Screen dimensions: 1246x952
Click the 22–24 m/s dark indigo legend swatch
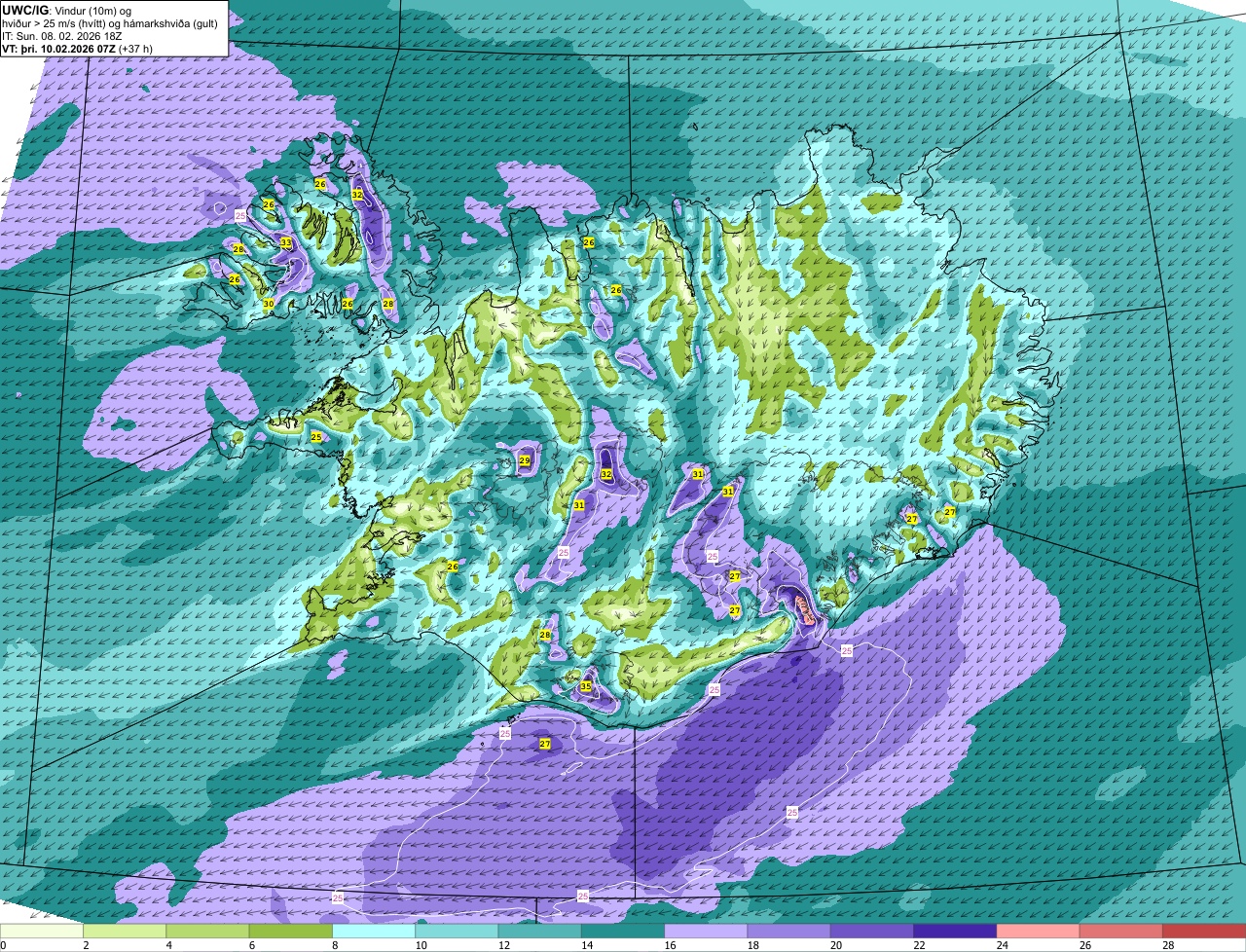click(x=955, y=932)
